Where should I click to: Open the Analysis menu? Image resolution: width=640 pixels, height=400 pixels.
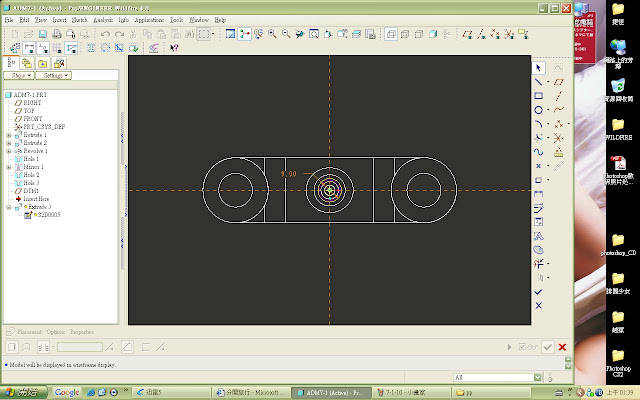coord(103,19)
